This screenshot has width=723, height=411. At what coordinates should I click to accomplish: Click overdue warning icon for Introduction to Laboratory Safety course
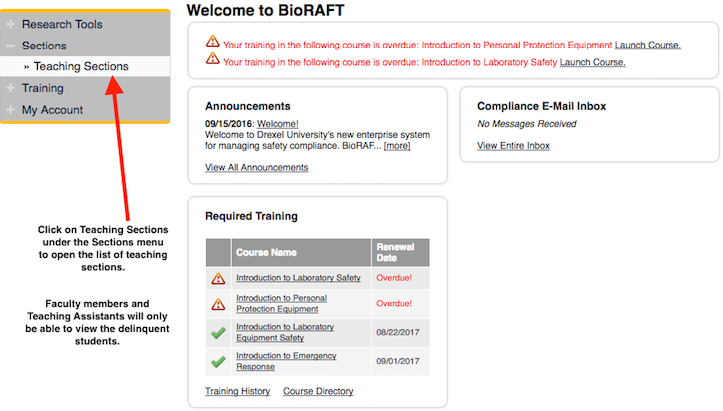(218, 278)
